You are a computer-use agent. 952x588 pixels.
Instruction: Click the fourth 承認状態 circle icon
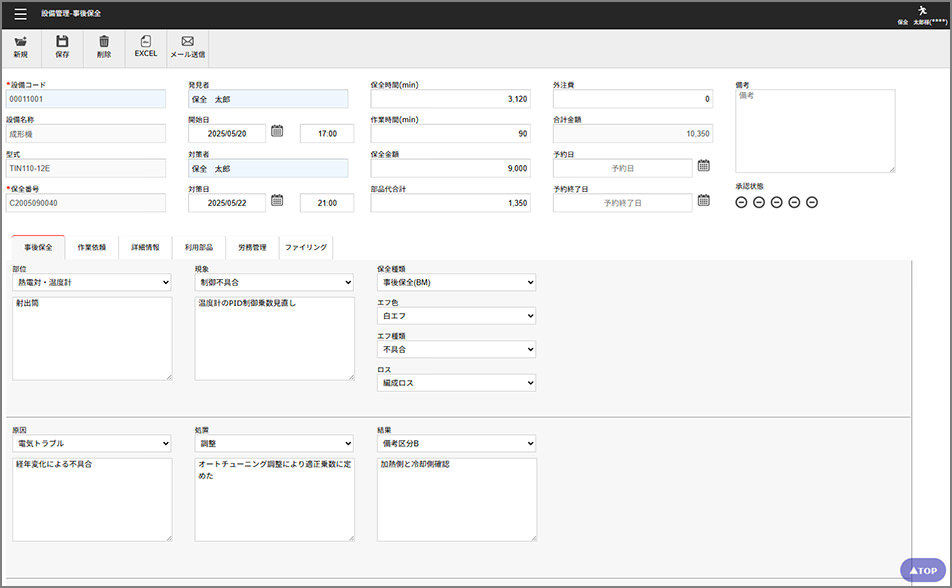[x=794, y=202]
